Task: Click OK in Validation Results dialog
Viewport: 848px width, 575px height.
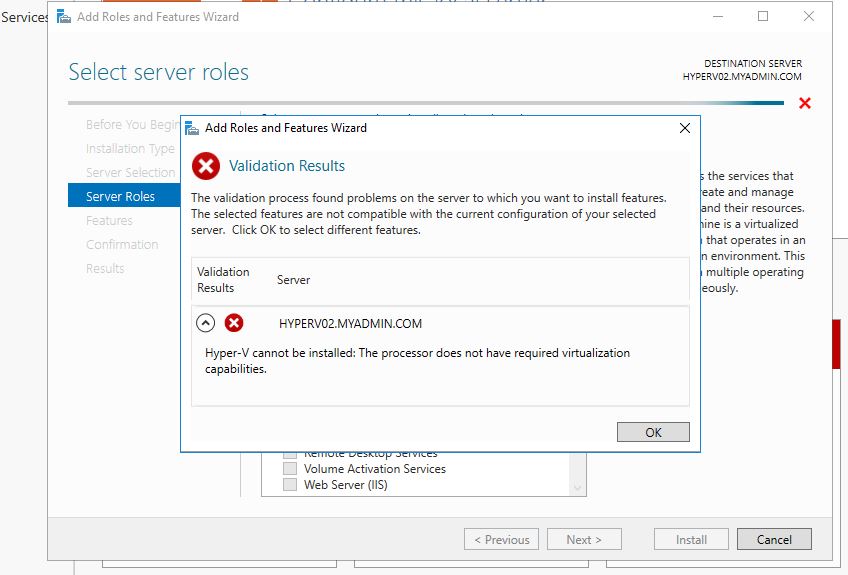Action: [x=653, y=432]
